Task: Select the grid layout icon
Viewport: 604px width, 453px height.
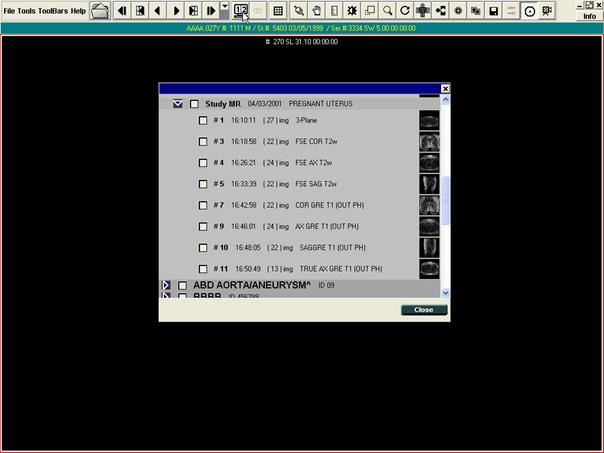Action: click(278, 10)
